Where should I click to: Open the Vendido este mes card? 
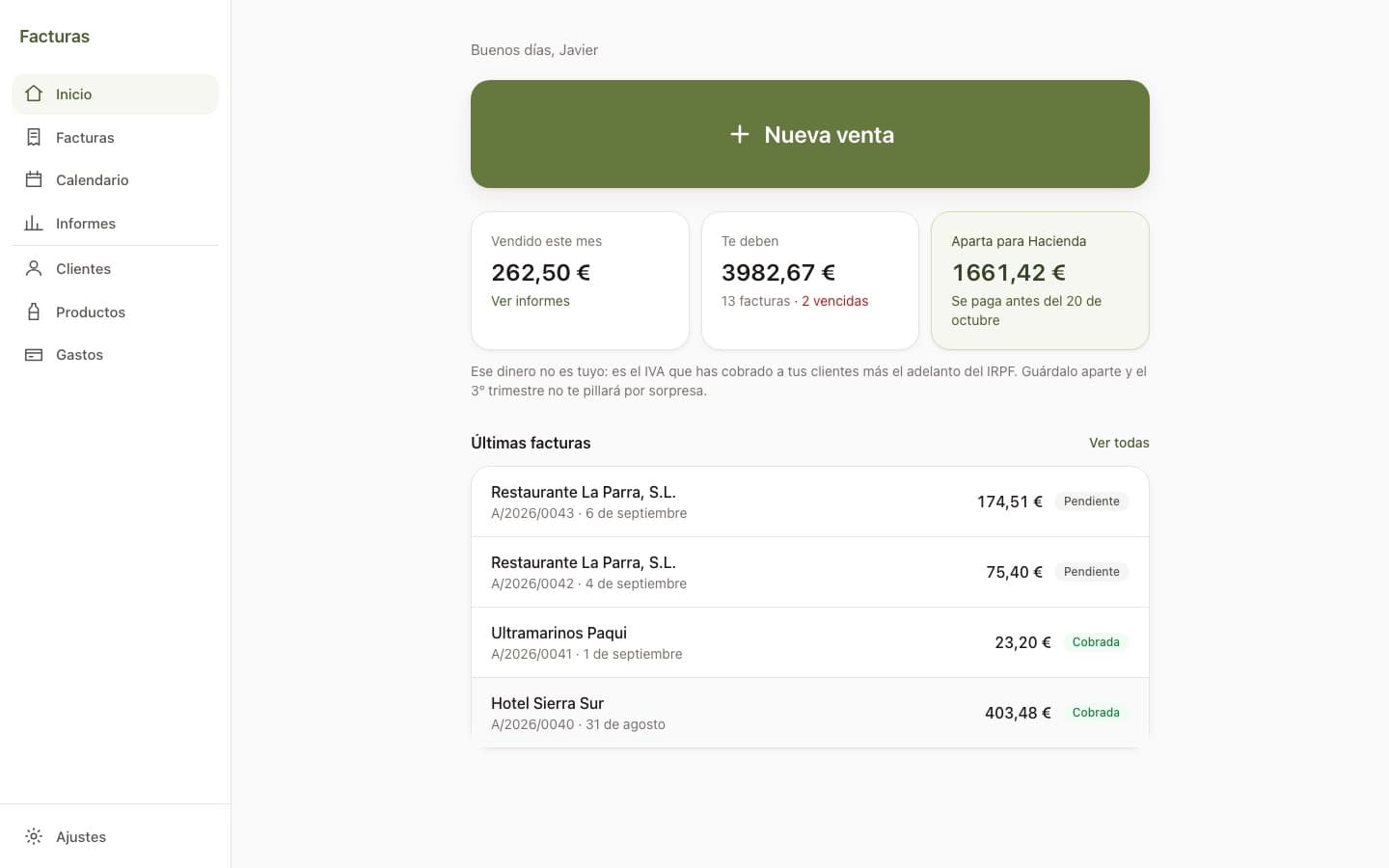580,281
